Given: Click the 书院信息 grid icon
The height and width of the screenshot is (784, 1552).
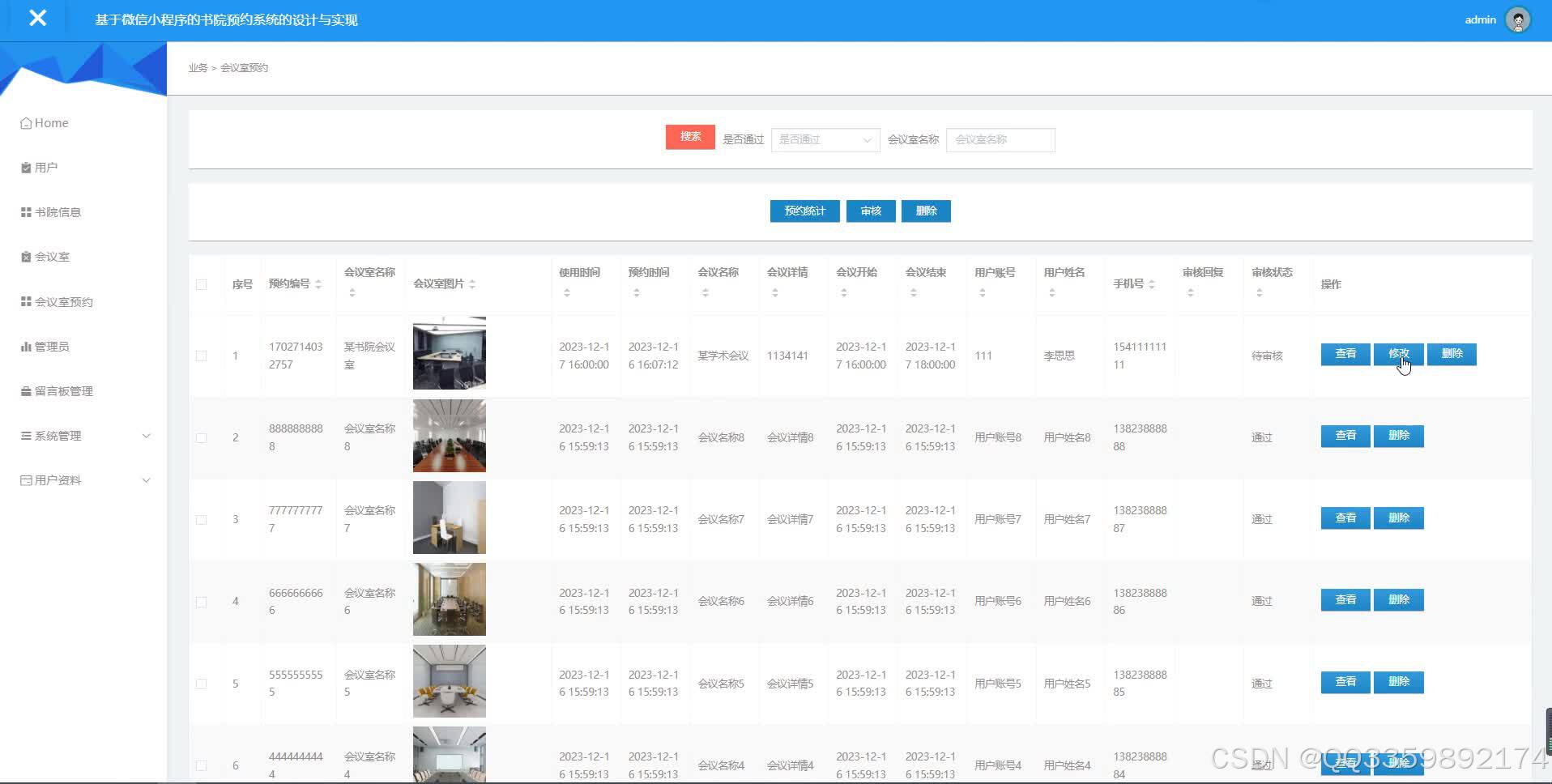Looking at the screenshot, I should click(x=26, y=212).
